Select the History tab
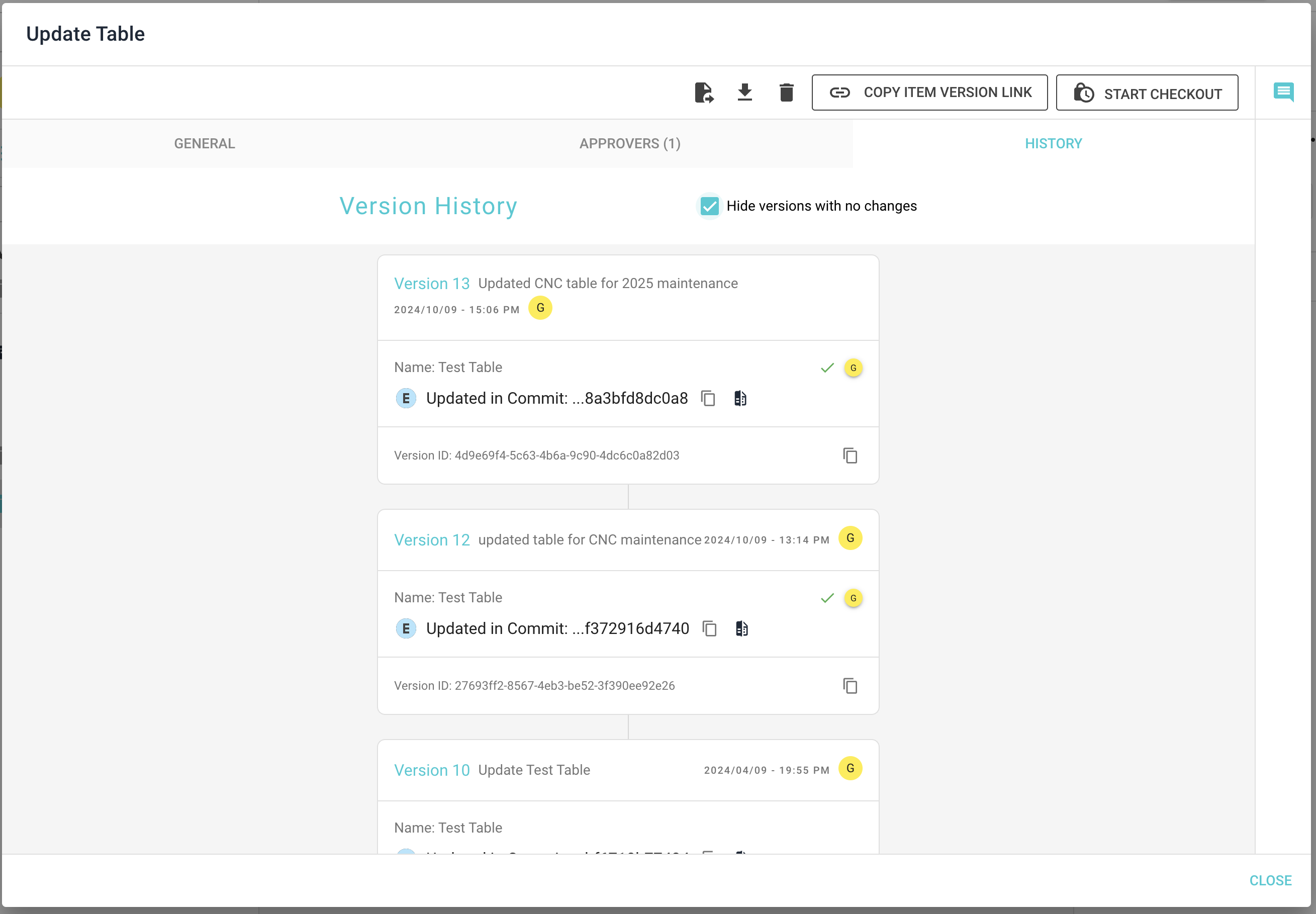 pyautogui.click(x=1053, y=144)
